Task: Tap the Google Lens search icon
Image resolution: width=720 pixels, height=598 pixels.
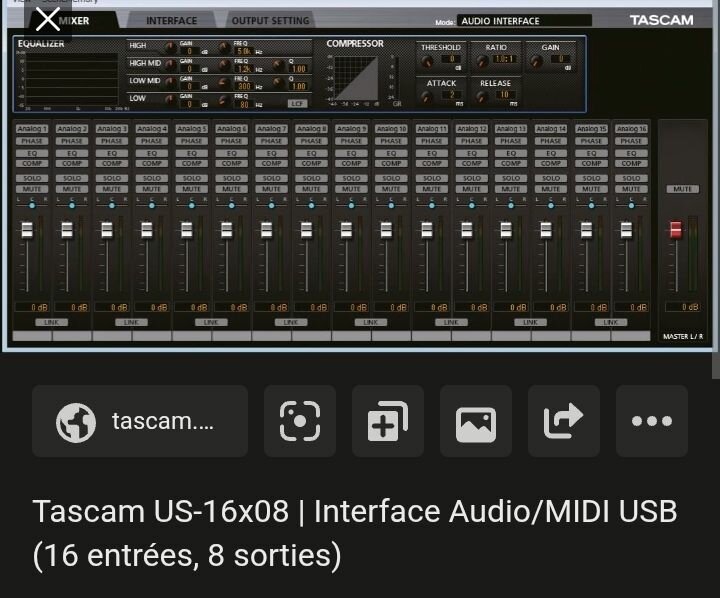Action: click(x=300, y=421)
